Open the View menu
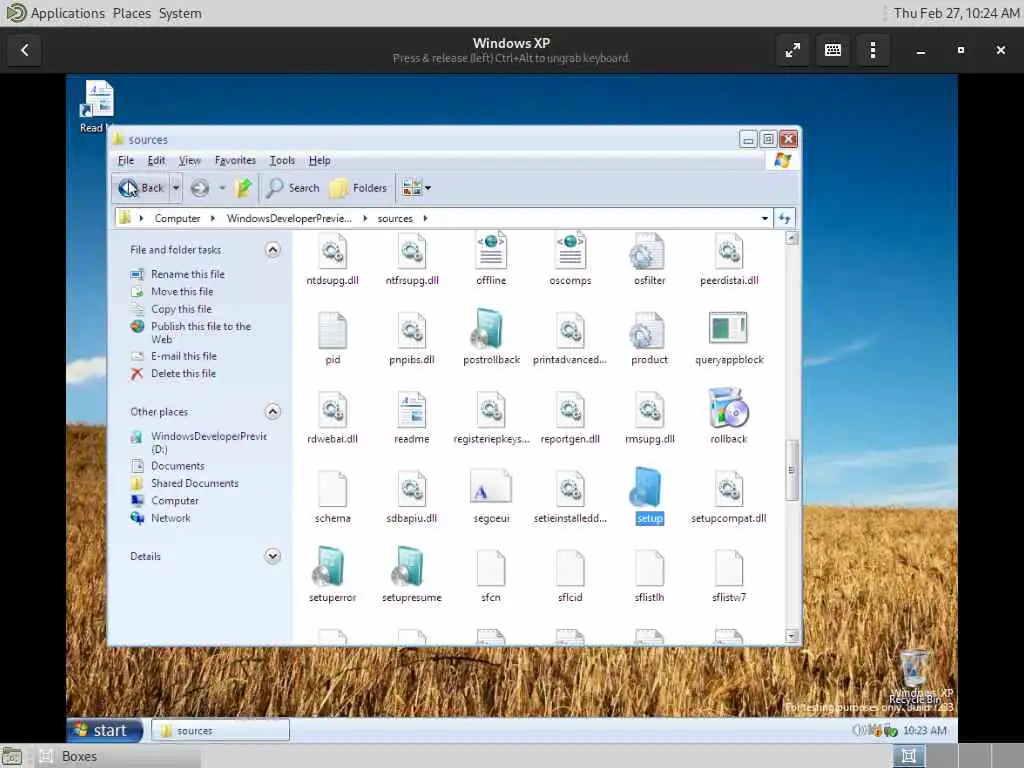Image resolution: width=1024 pixels, height=768 pixels. (x=189, y=160)
